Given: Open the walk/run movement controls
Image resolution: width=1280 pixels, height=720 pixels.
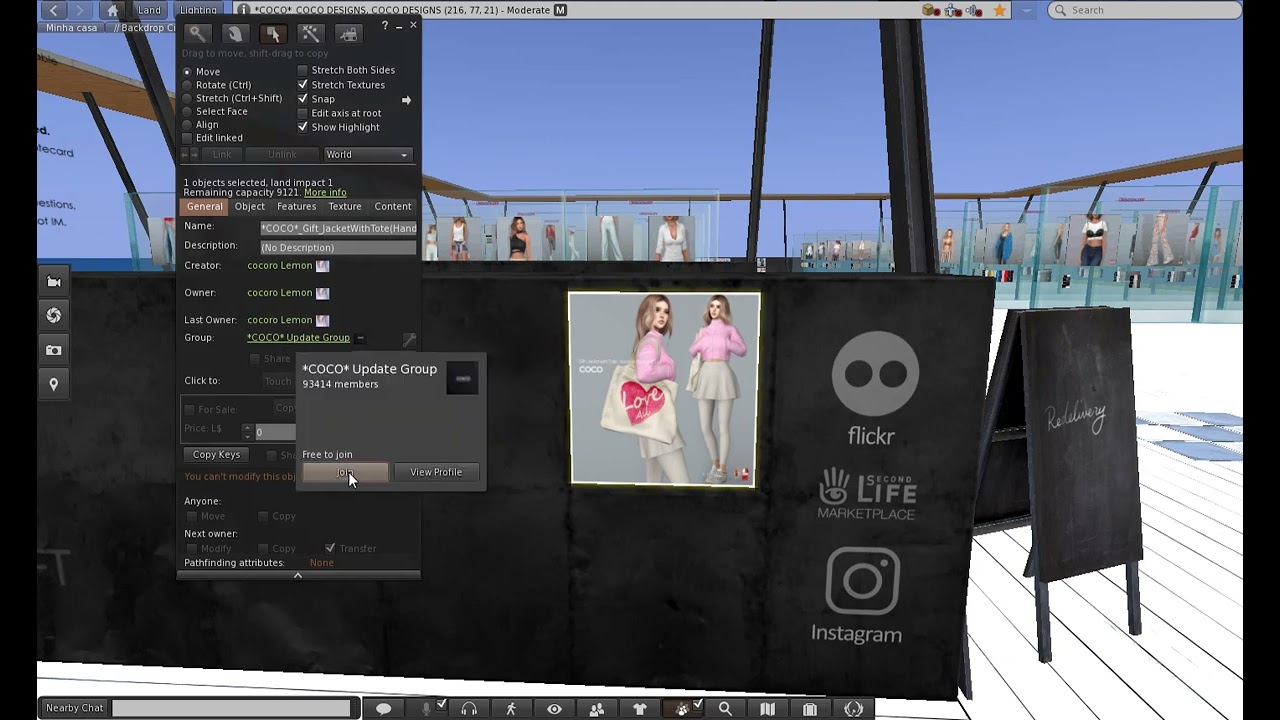Looking at the screenshot, I should coord(511,708).
